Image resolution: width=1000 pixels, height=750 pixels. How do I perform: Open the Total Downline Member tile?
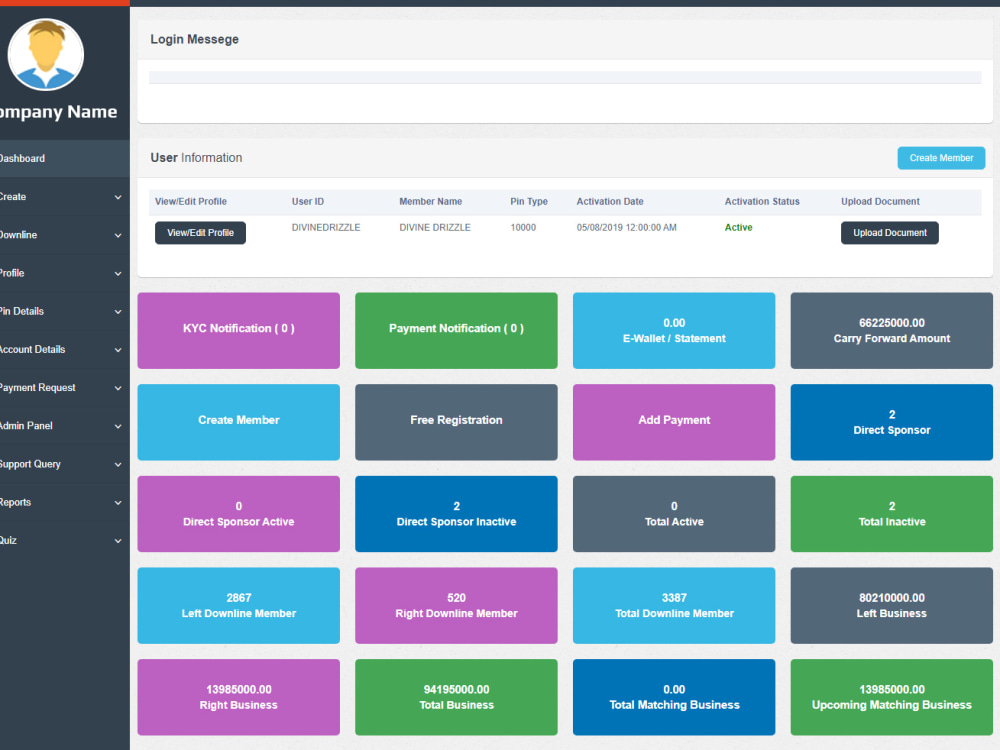point(674,606)
